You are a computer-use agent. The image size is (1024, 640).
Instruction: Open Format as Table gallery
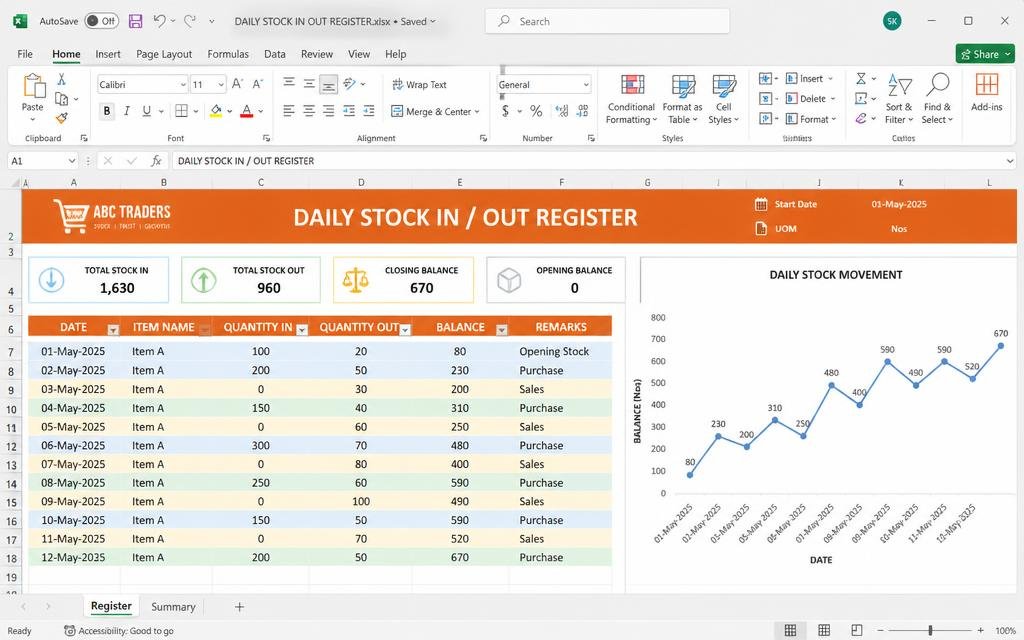pyautogui.click(x=682, y=99)
